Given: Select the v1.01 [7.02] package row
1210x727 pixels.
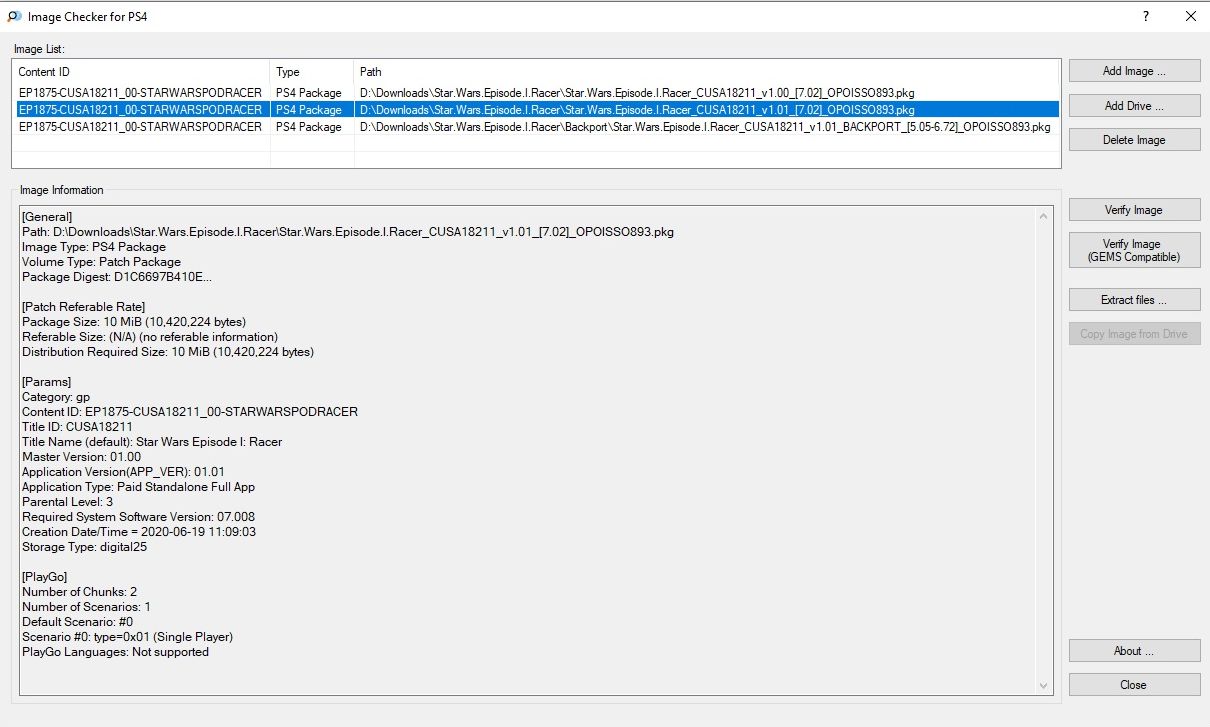Looking at the screenshot, I should point(536,110).
